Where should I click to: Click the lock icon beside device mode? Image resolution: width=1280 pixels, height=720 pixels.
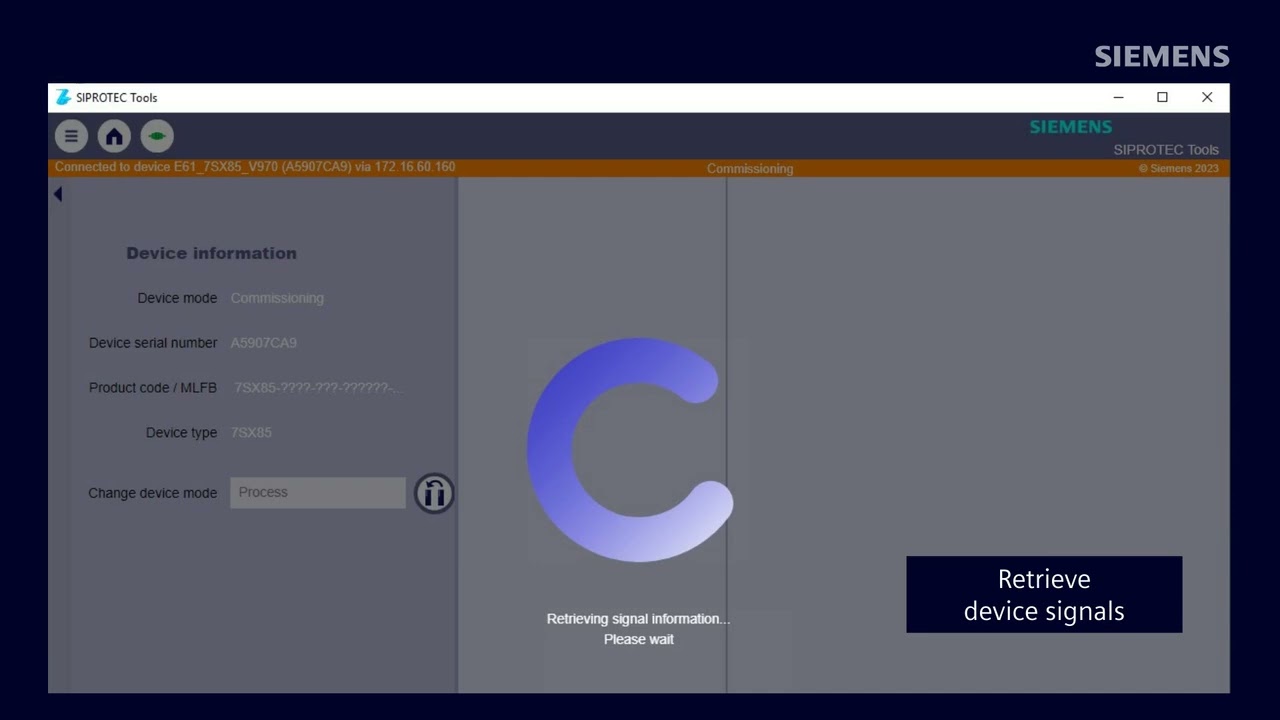point(434,493)
